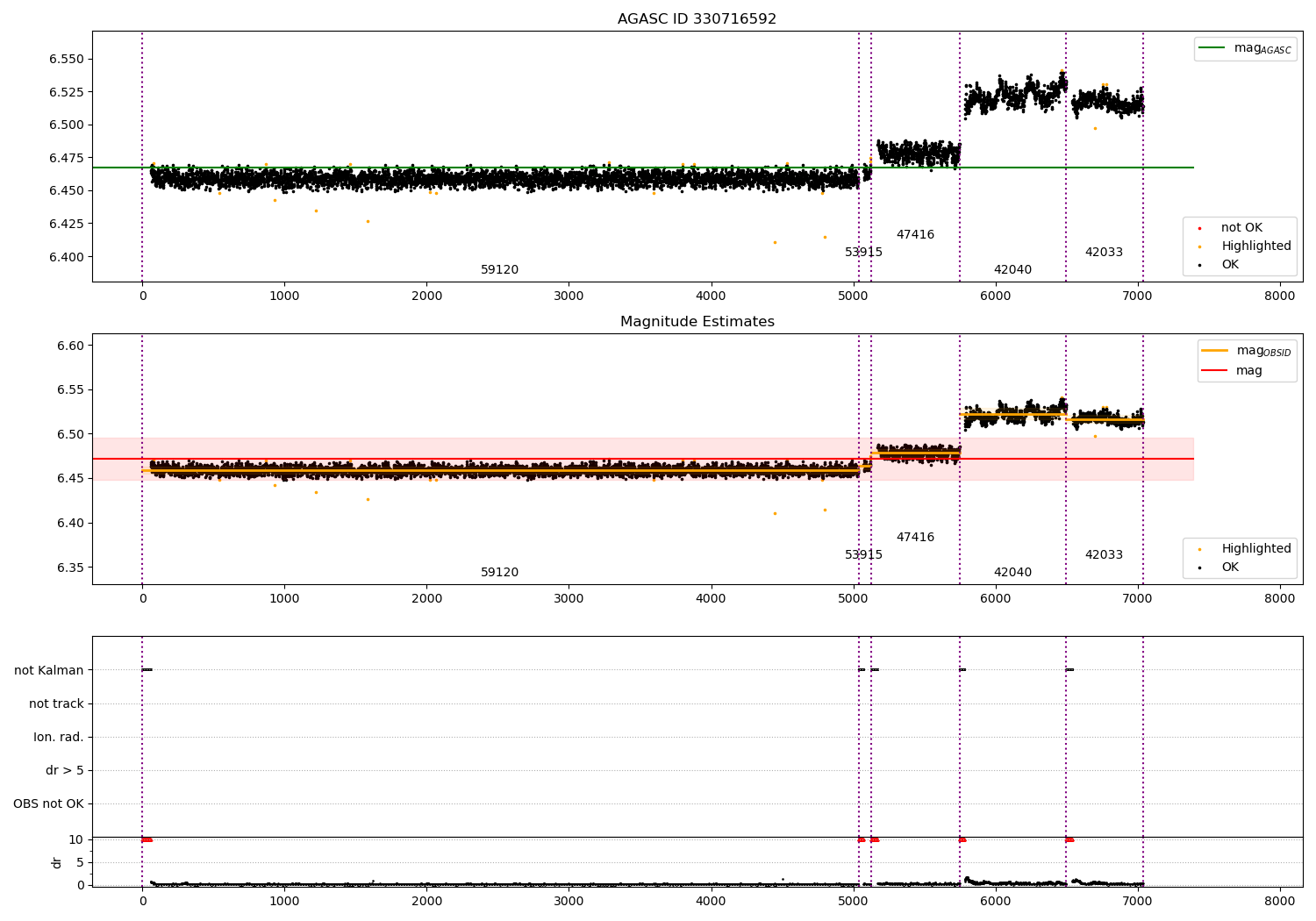Select obsid label 42040 in Magnitude Estimates plot
Image resolution: width=1316 pixels, height=921 pixels.
[1012, 572]
